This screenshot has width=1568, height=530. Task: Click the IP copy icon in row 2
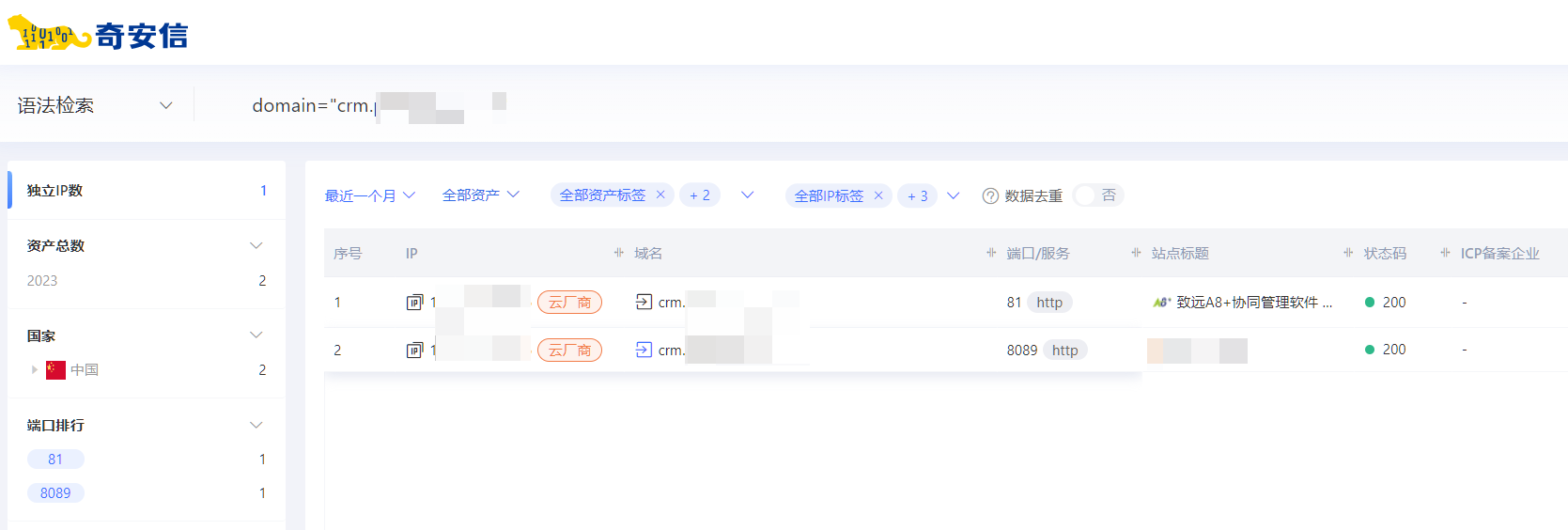coord(414,351)
